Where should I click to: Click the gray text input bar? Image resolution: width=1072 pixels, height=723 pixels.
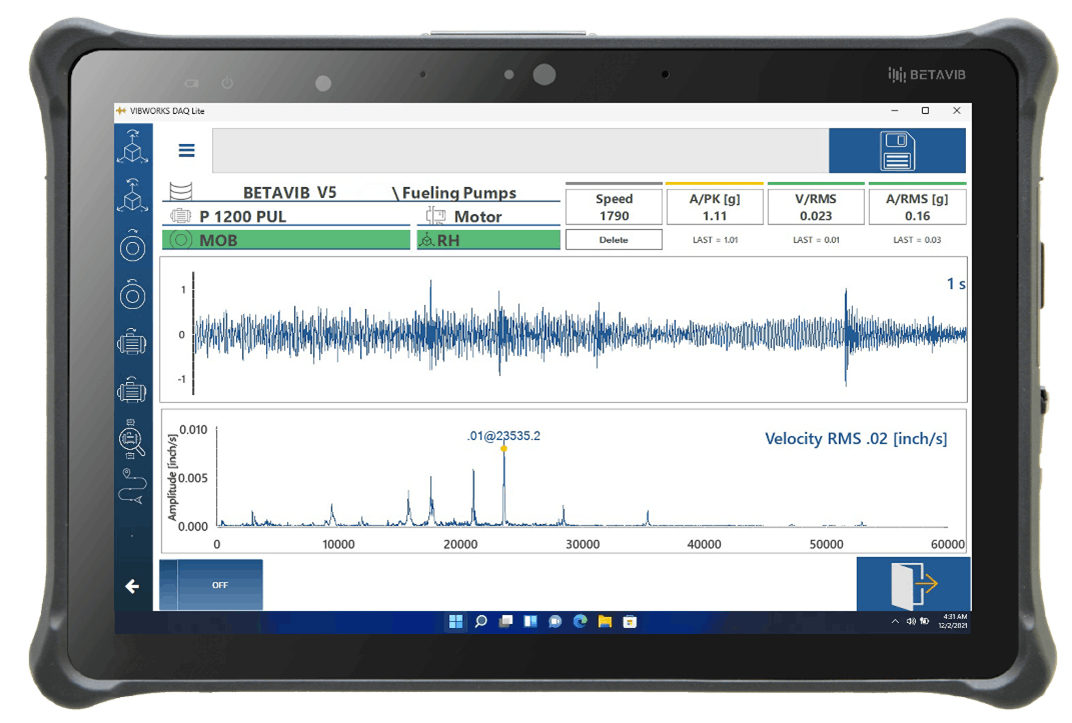pyautogui.click(x=520, y=151)
